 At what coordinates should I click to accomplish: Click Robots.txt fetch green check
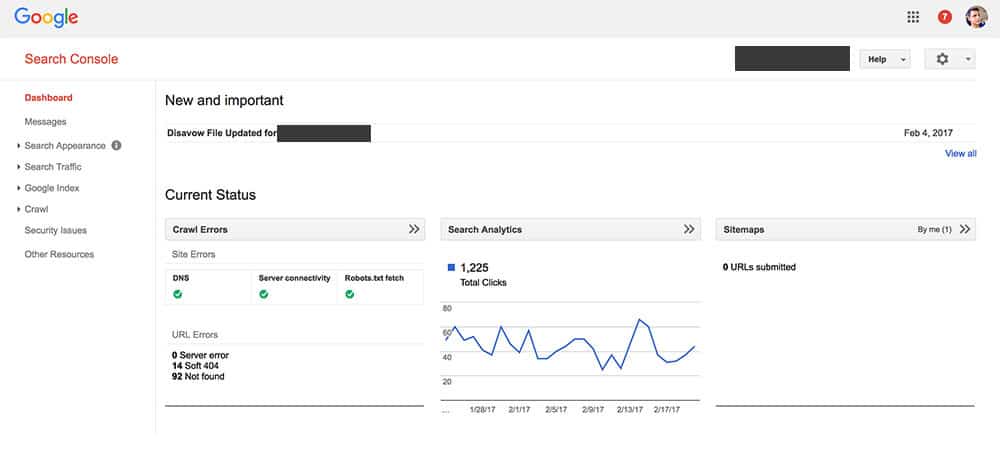point(349,294)
